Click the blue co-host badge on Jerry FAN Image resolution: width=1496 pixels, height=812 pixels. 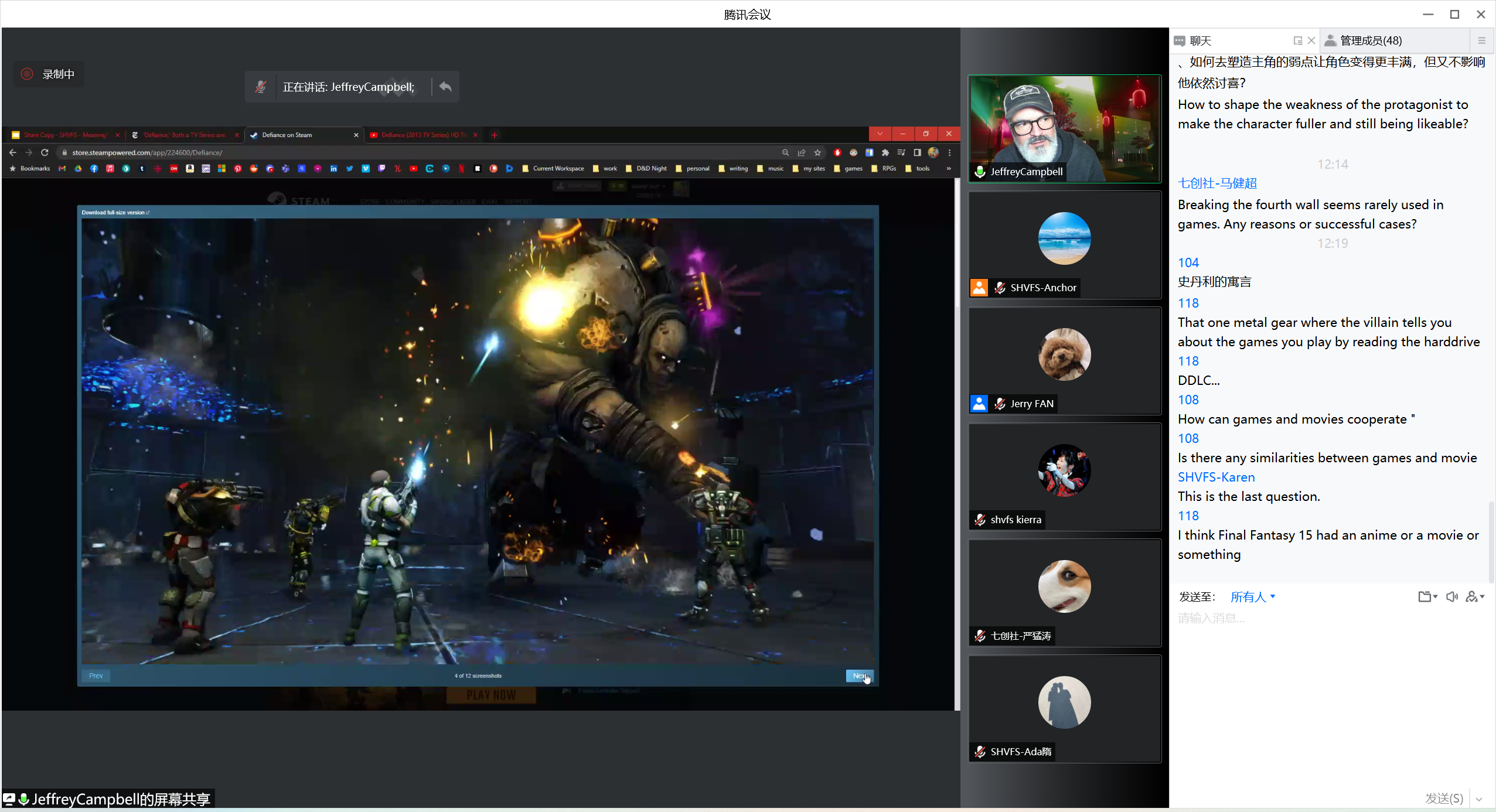[979, 404]
